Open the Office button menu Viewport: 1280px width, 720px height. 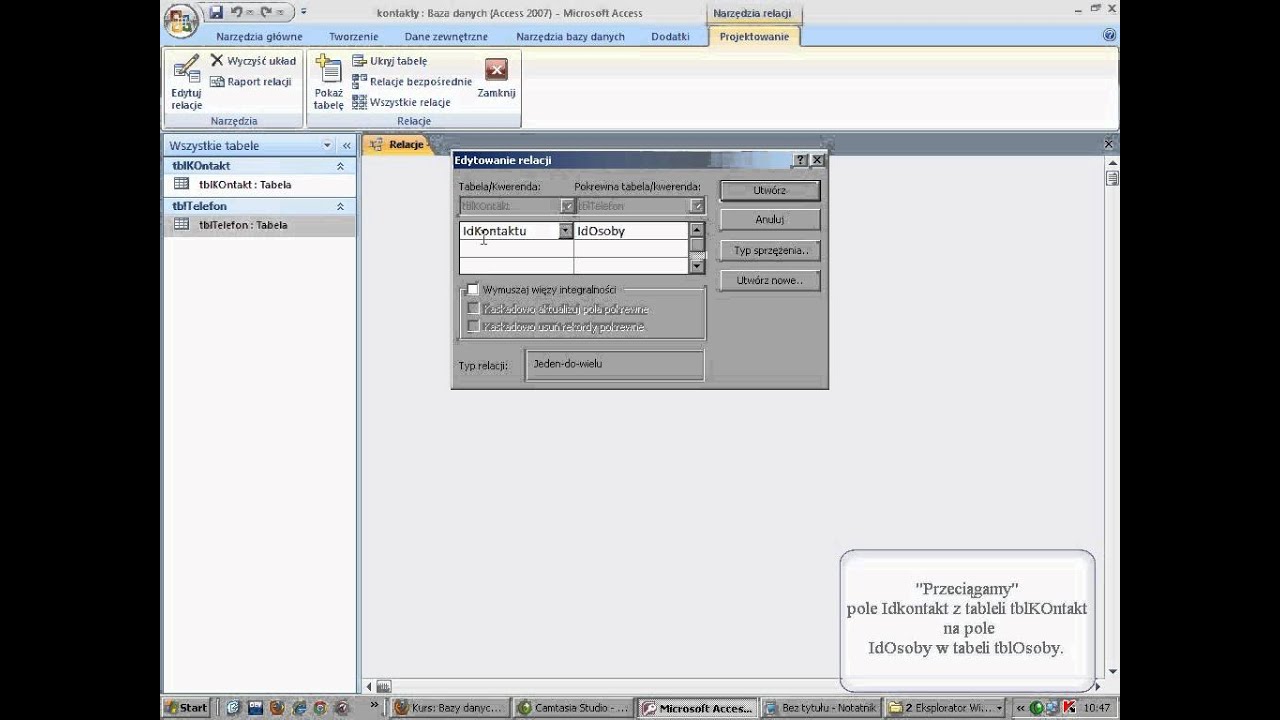click(181, 19)
